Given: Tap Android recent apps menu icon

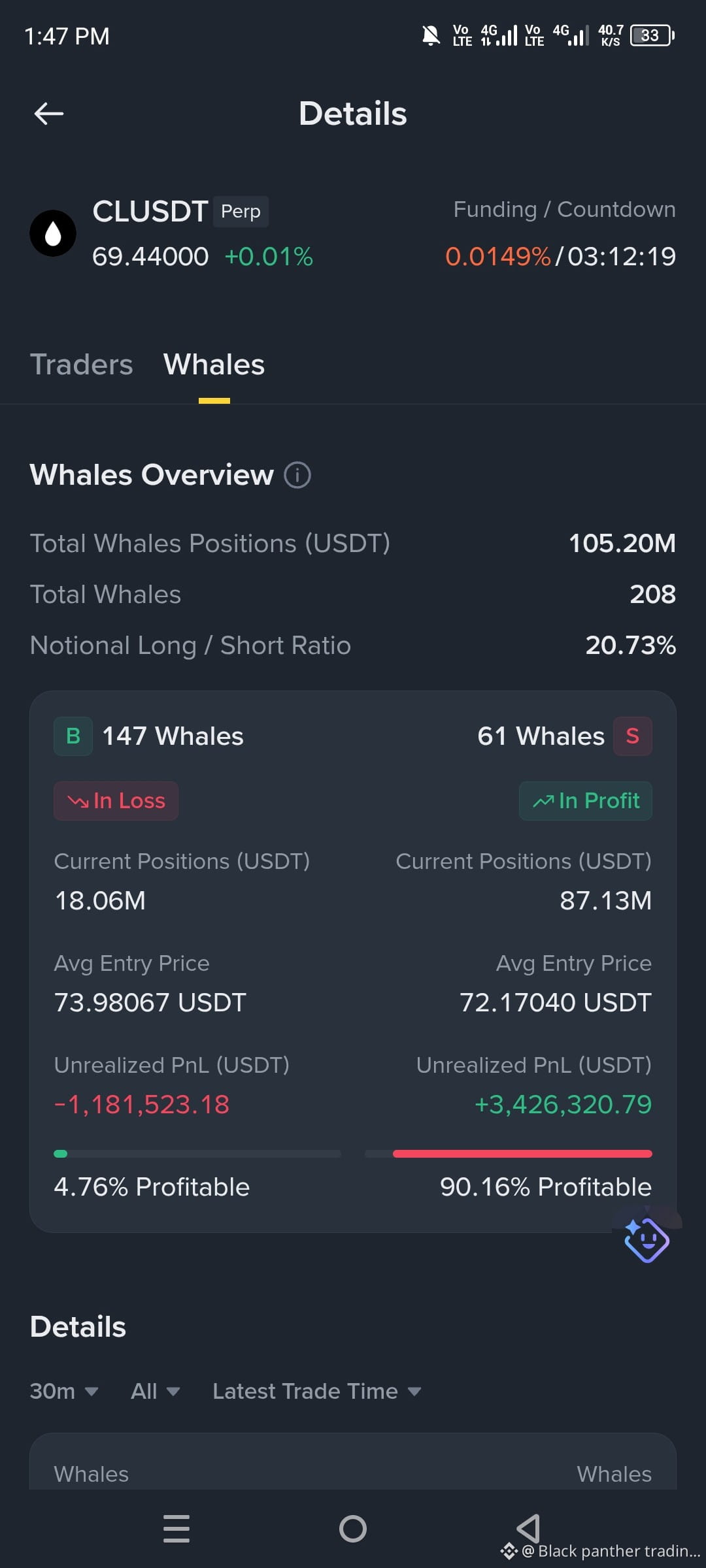Looking at the screenshot, I should (x=176, y=1529).
